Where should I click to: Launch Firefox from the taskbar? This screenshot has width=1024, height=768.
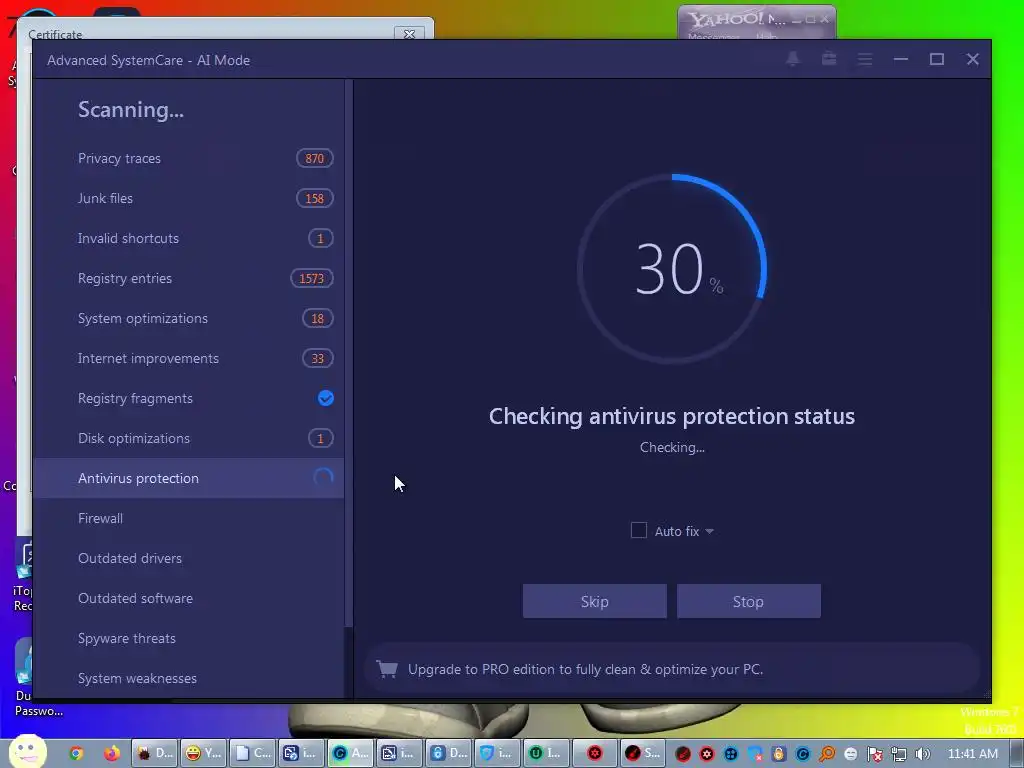pos(112,753)
